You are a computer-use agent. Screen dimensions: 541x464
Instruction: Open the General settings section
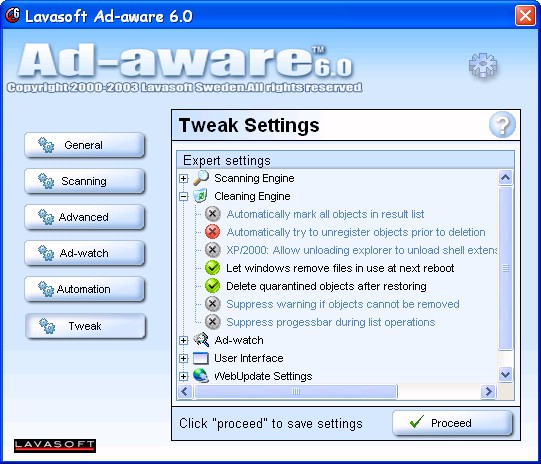pyautogui.click(x=84, y=145)
